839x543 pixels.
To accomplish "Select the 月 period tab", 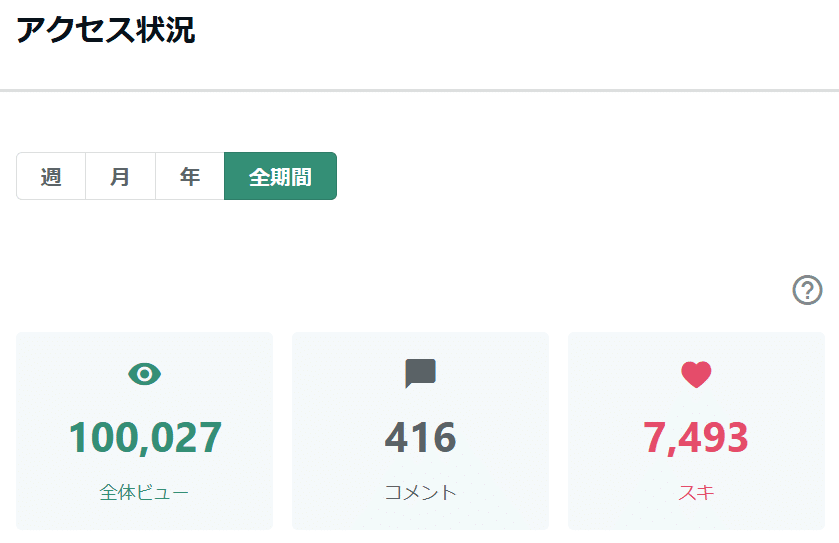I will (120, 177).
